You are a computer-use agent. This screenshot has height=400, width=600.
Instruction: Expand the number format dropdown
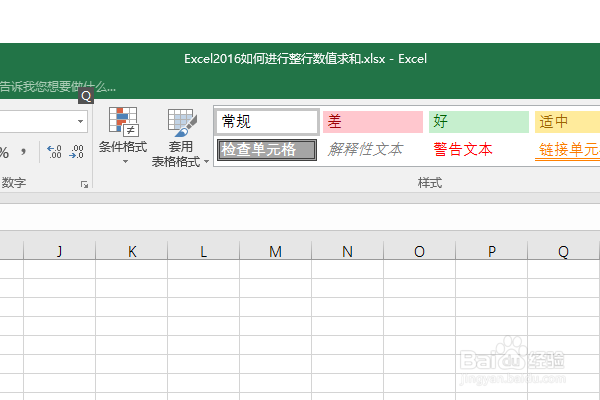tap(80, 122)
